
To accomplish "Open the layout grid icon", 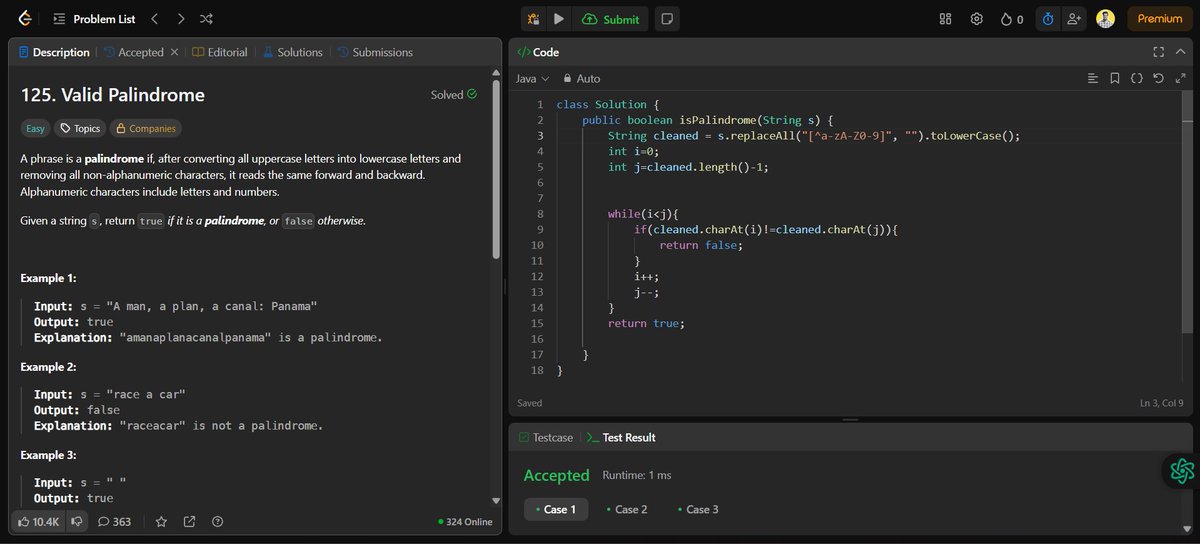I will [x=946, y=19].
